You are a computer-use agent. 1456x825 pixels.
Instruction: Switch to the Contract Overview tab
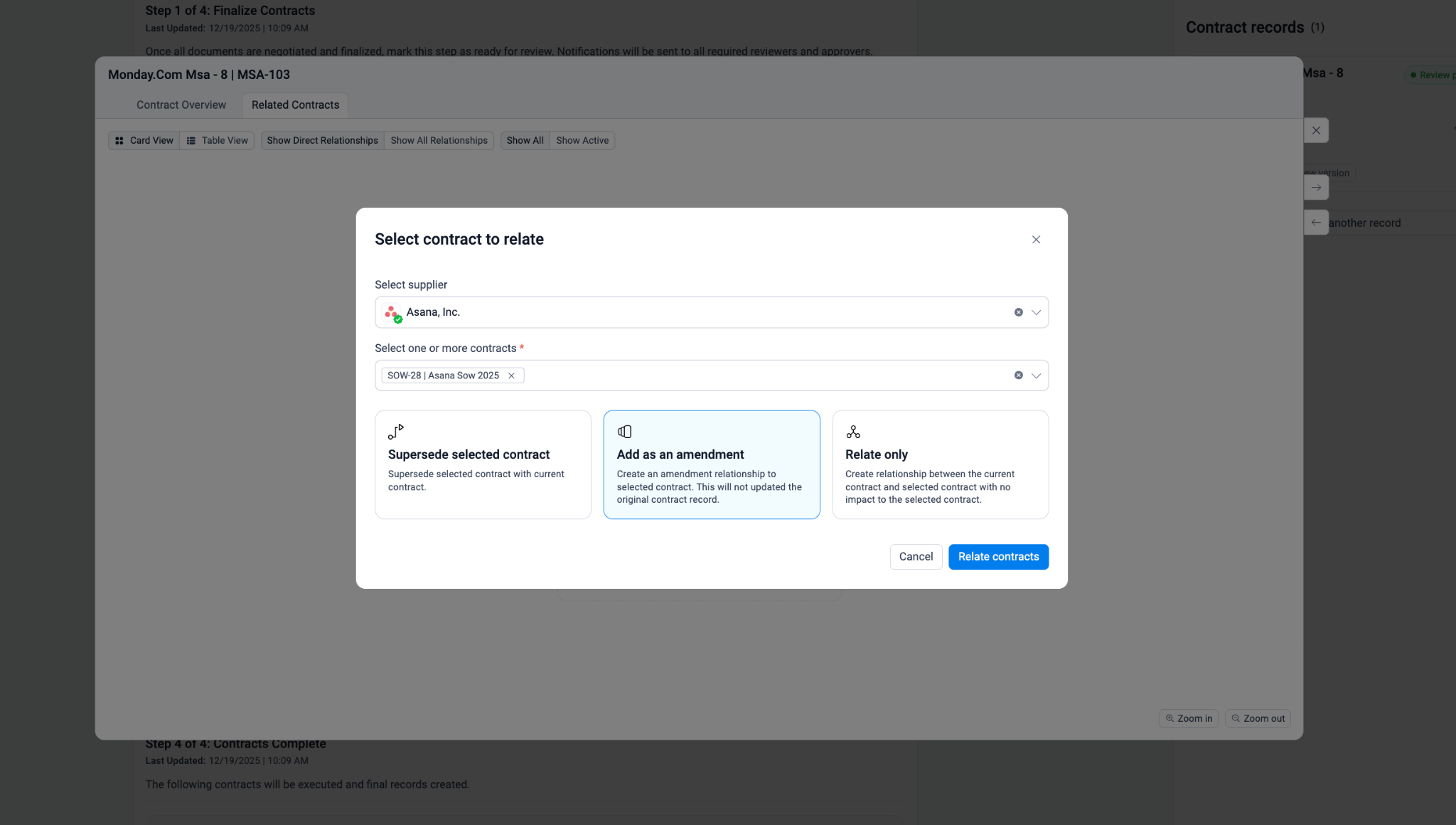181,105
